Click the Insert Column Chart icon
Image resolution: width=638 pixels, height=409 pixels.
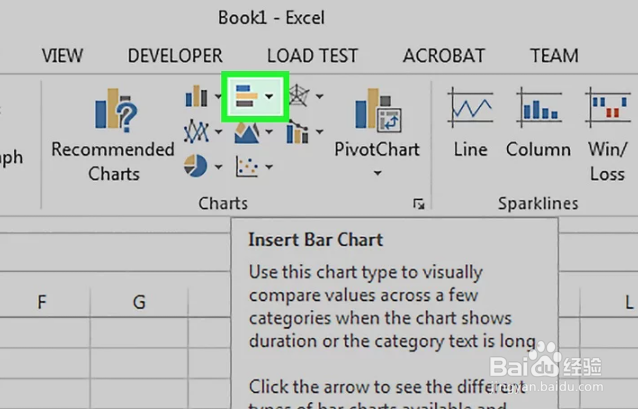point(197,96)
